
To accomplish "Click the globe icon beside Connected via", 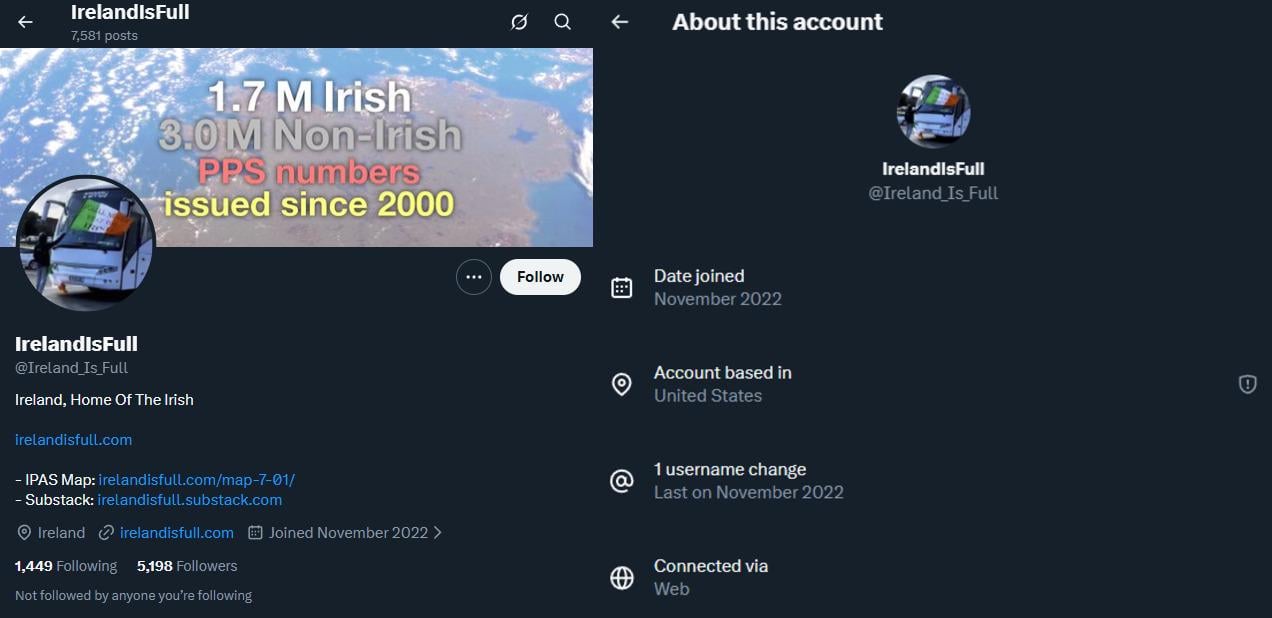I will point(622,578).
